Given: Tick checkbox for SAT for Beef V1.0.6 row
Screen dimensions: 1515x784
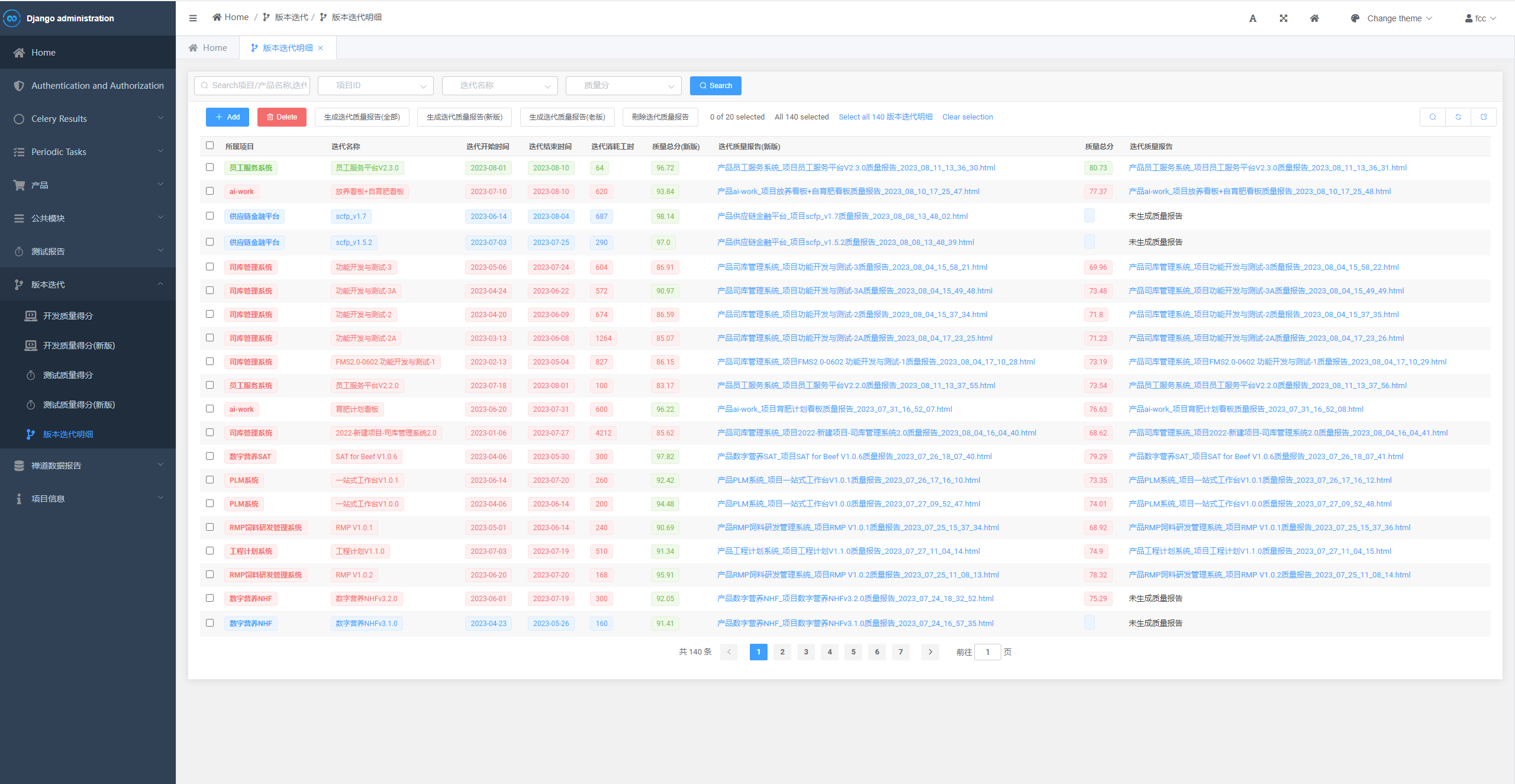Looking at the screenshot, I should pyautogui.click(x=209, y=456).
